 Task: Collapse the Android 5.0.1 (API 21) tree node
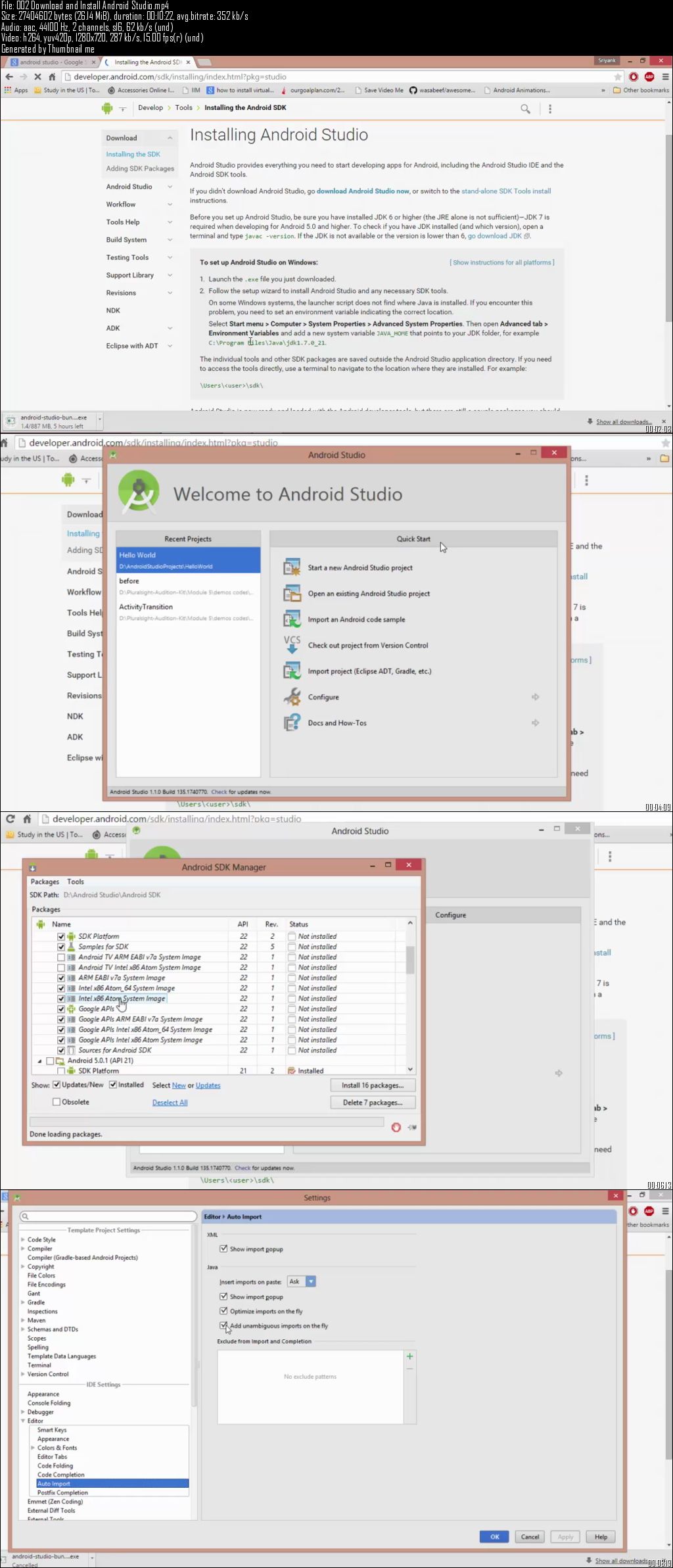point(39,1061)
